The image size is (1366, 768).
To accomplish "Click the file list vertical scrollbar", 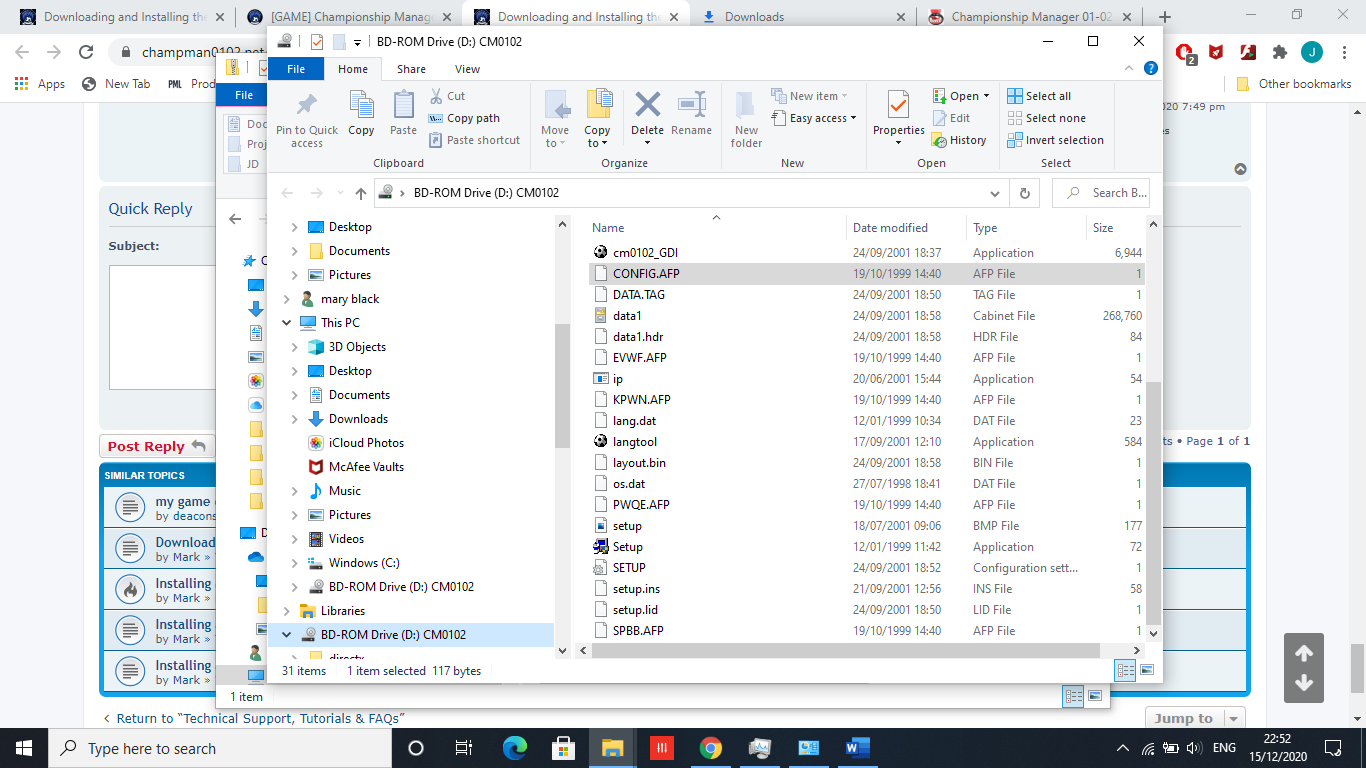I will [1154, 501].
